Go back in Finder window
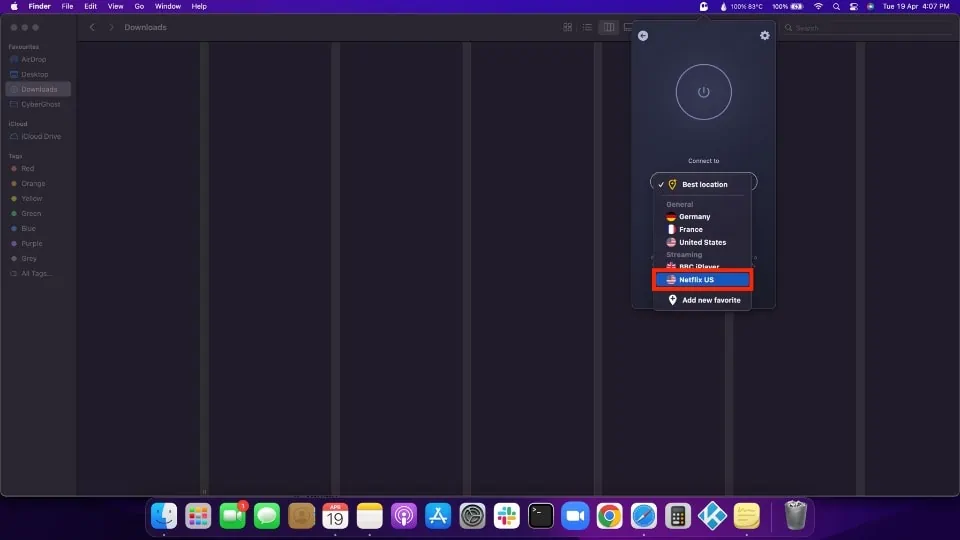Screen dimensions: 960x540 [x=92, y=28]
